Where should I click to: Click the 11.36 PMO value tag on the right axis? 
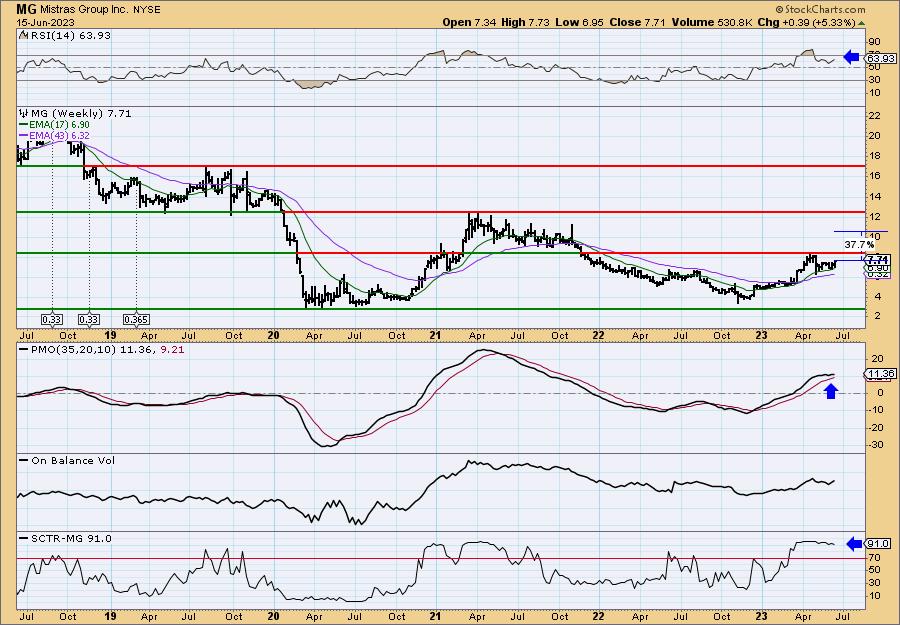(x=881, y=374)
